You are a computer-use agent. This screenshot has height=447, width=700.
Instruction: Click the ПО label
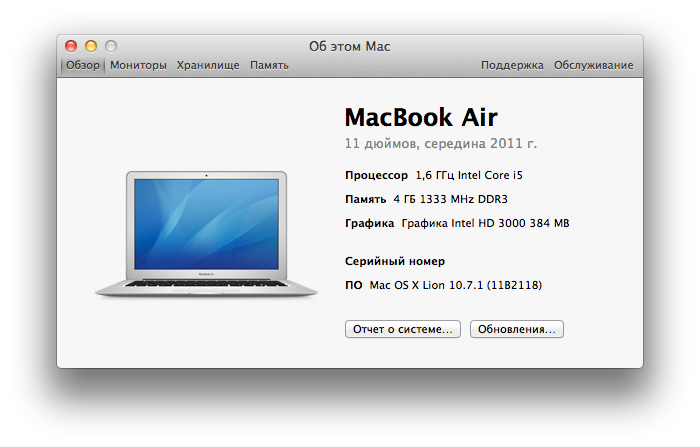354,285
